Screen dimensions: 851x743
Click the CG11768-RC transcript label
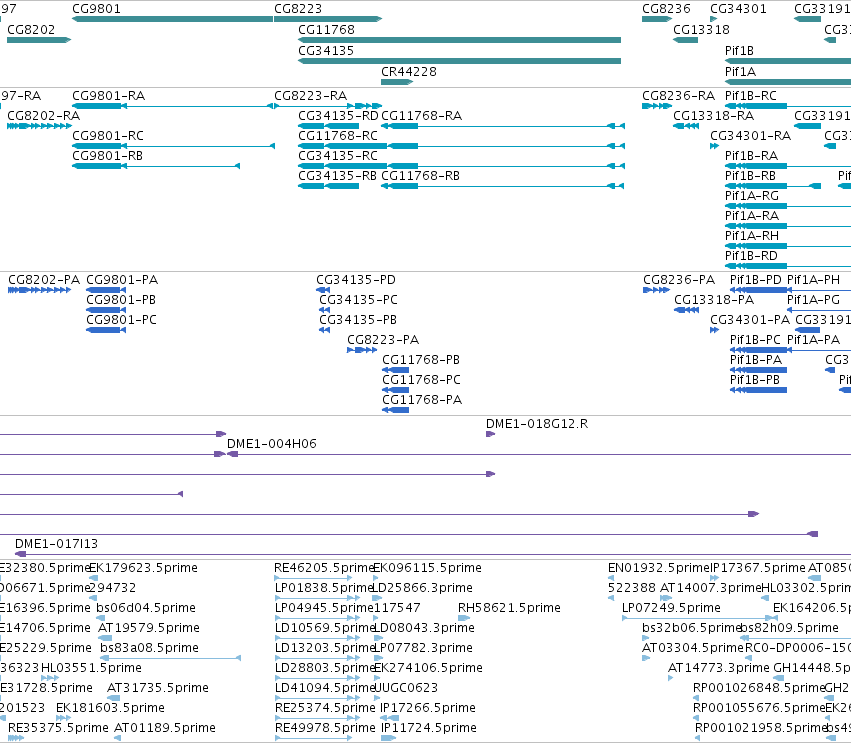tap(338, 136)
